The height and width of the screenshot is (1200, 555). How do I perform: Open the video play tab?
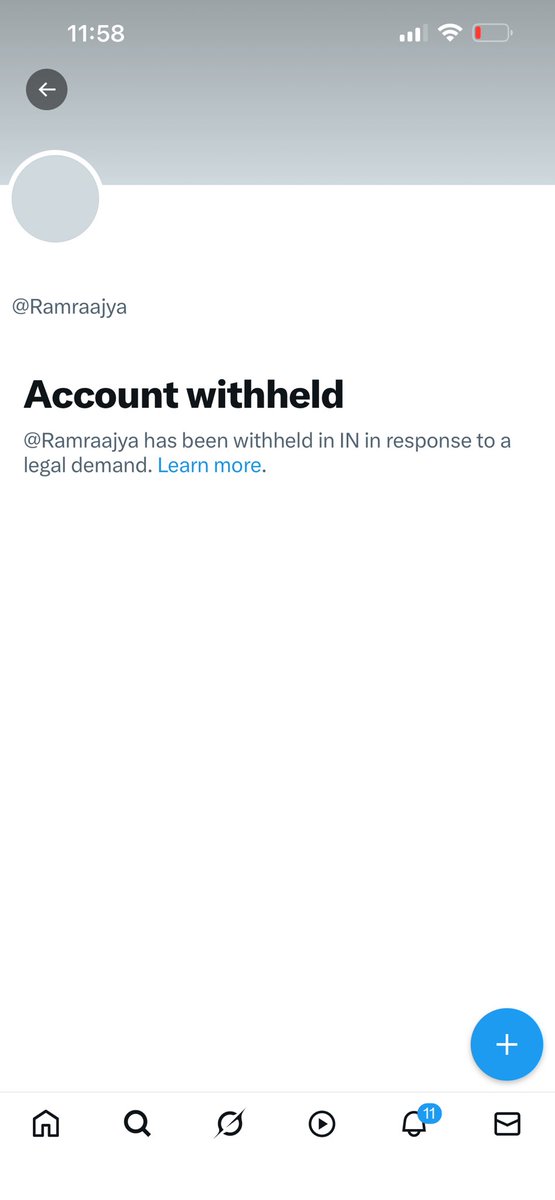[x=321, y=1124]
